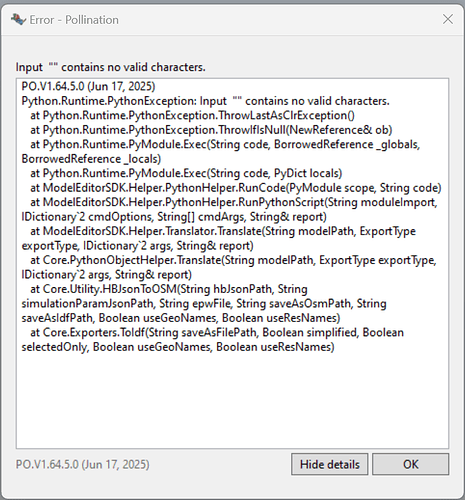Click the 'Error - Pollination' title text

point(74,20)
